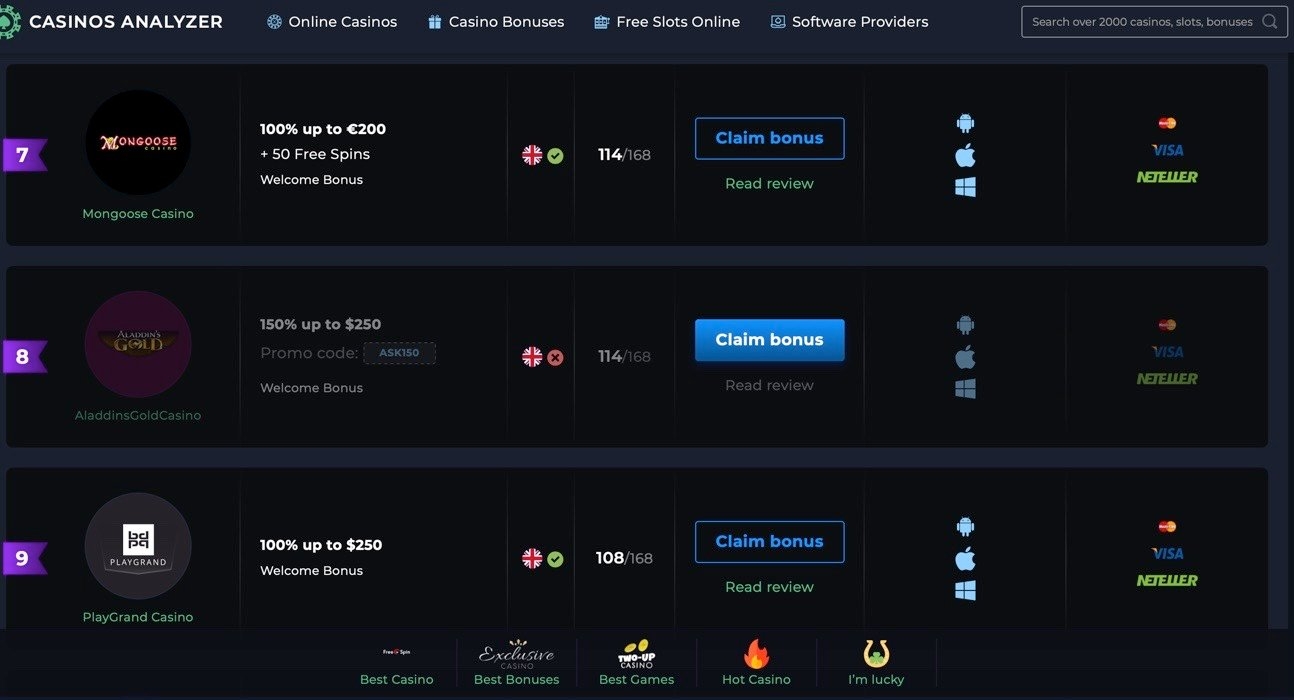1294x700 pixels.
Task: Click the Visa icon in Mongoose row
Action: (x=1167, y=150)
